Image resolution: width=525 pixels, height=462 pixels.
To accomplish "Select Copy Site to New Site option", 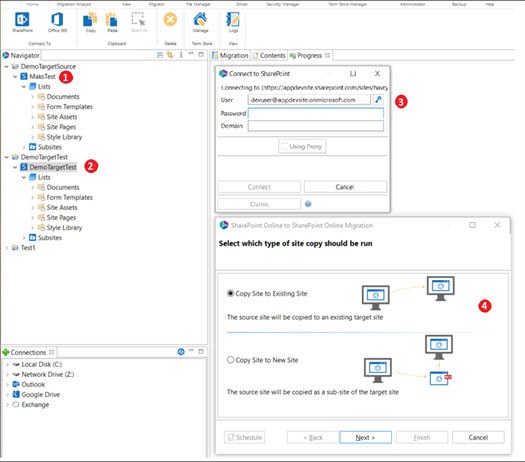I will (x=230, y=360).
